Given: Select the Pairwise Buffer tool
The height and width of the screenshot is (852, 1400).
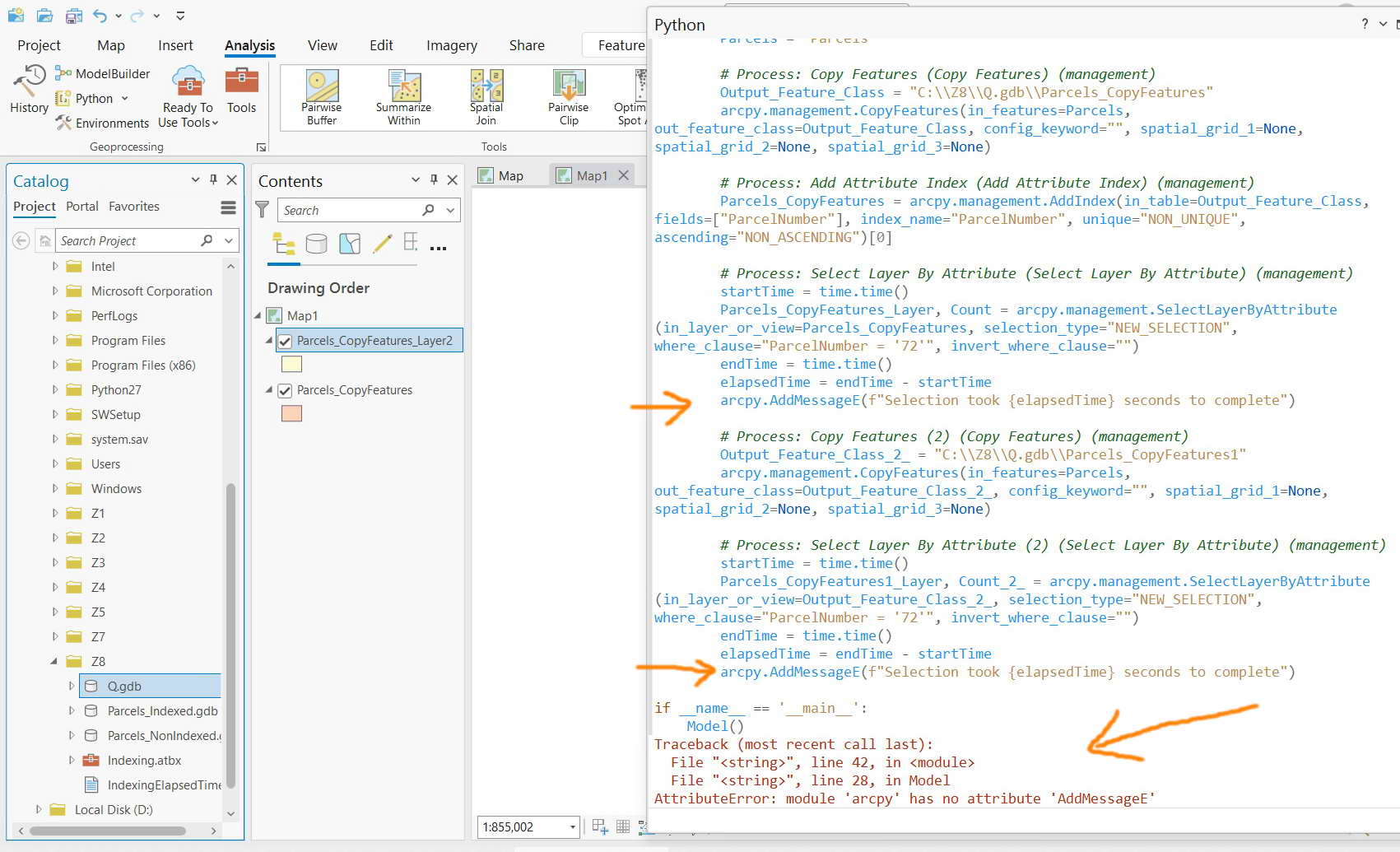Looking at the screenshot, I should click(x=320, y=95).
